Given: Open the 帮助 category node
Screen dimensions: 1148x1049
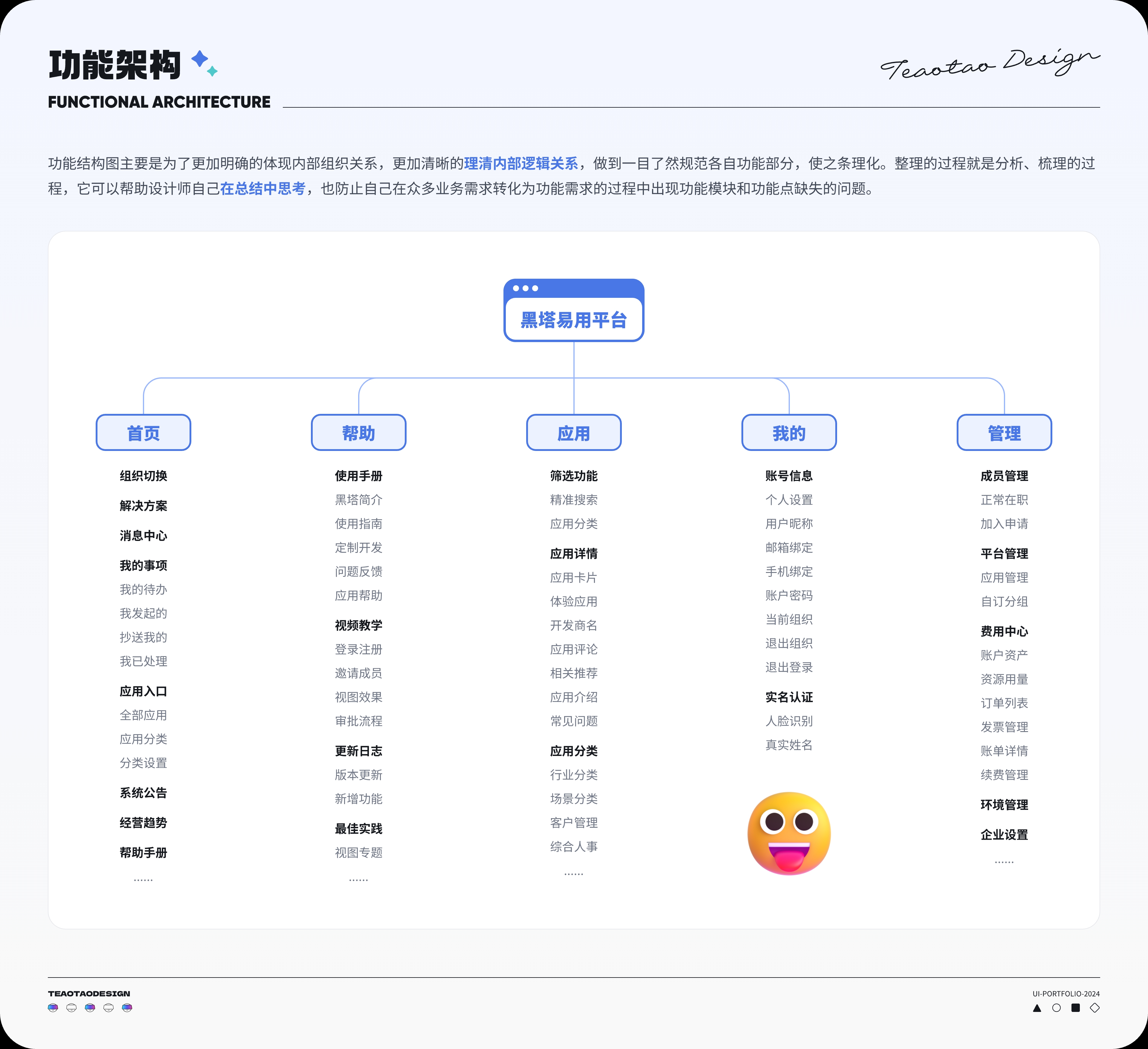Looking at the screenshot, I should pos(359,433).
